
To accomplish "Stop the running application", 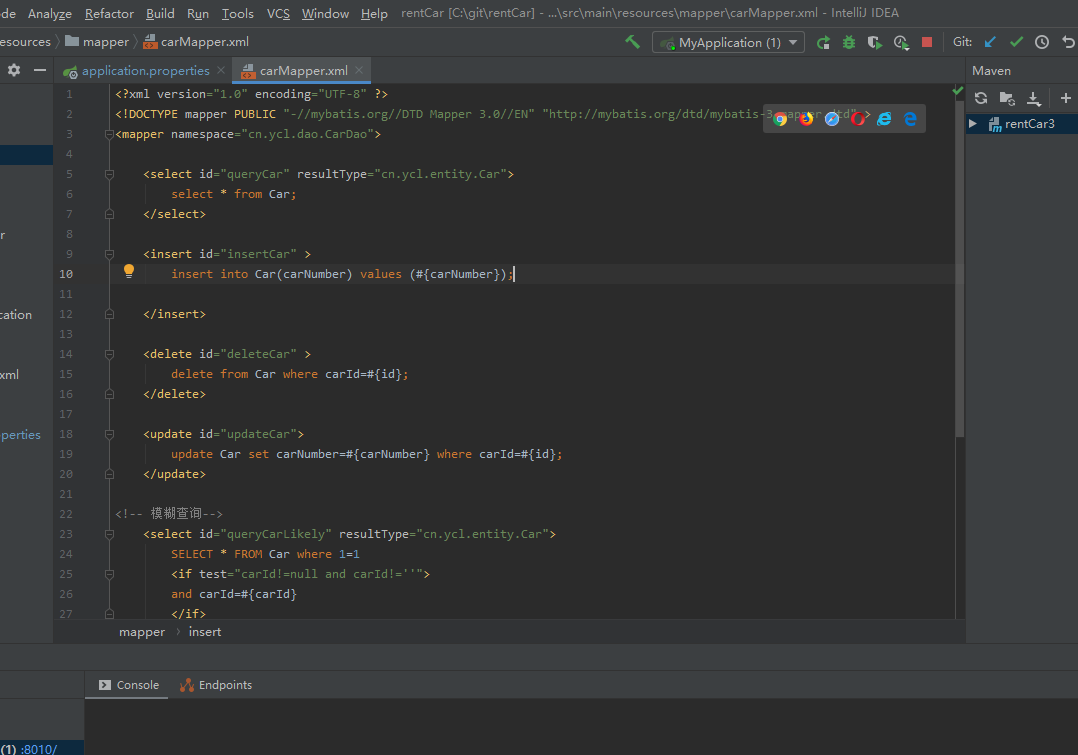I will pyautogui.click(x=927, y=42).
